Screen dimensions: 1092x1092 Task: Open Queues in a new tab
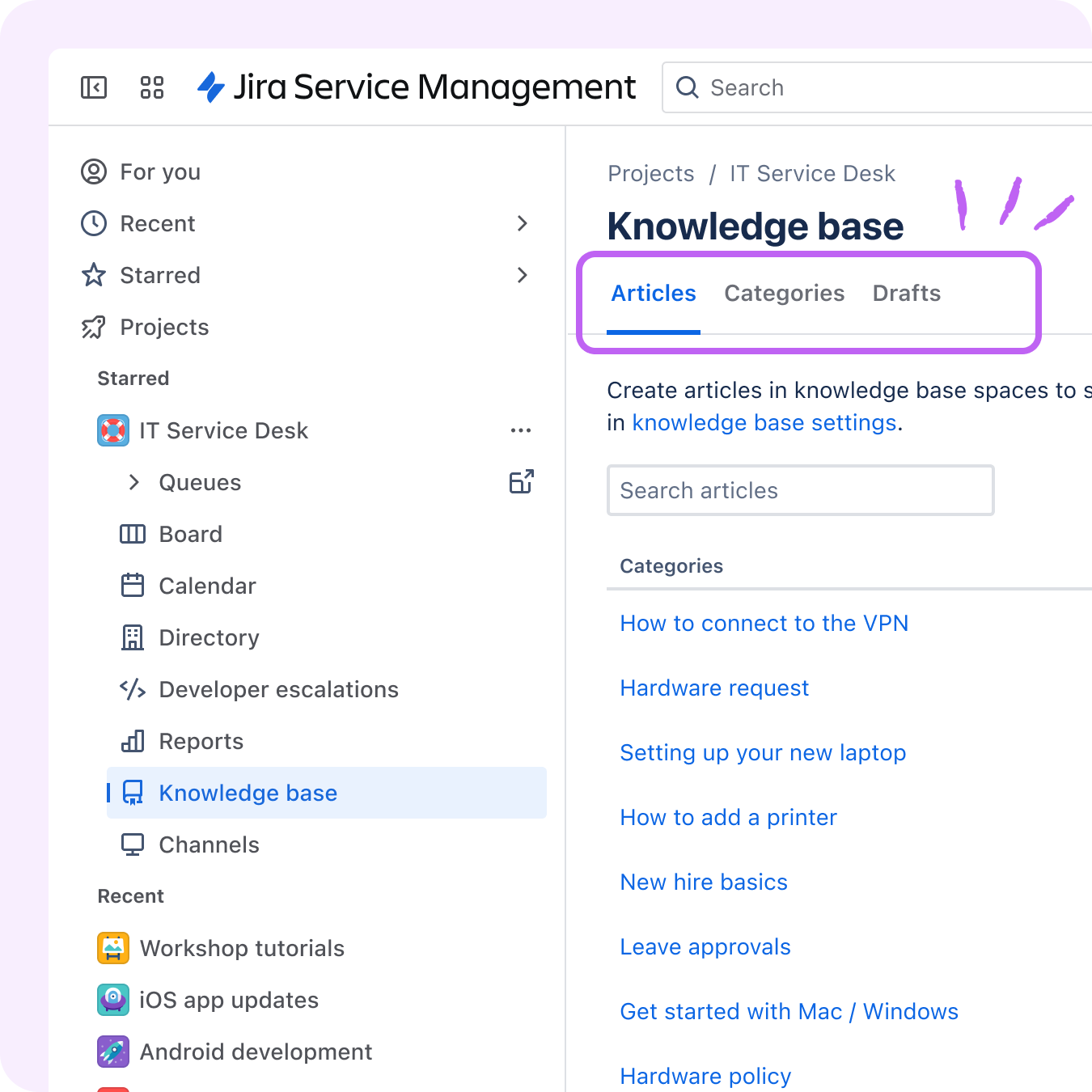tap(521, 480)
